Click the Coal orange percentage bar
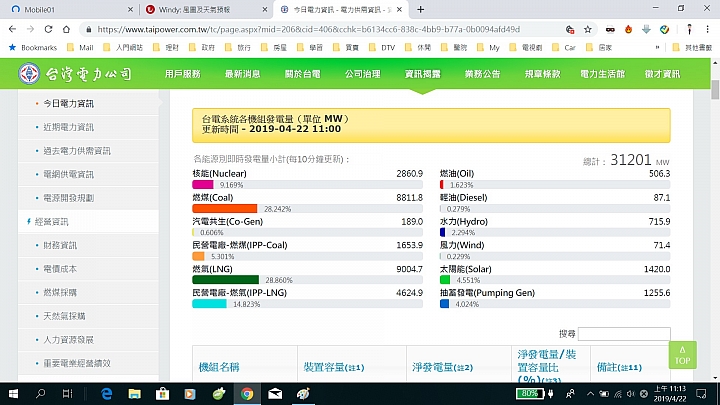 (225, 208)
